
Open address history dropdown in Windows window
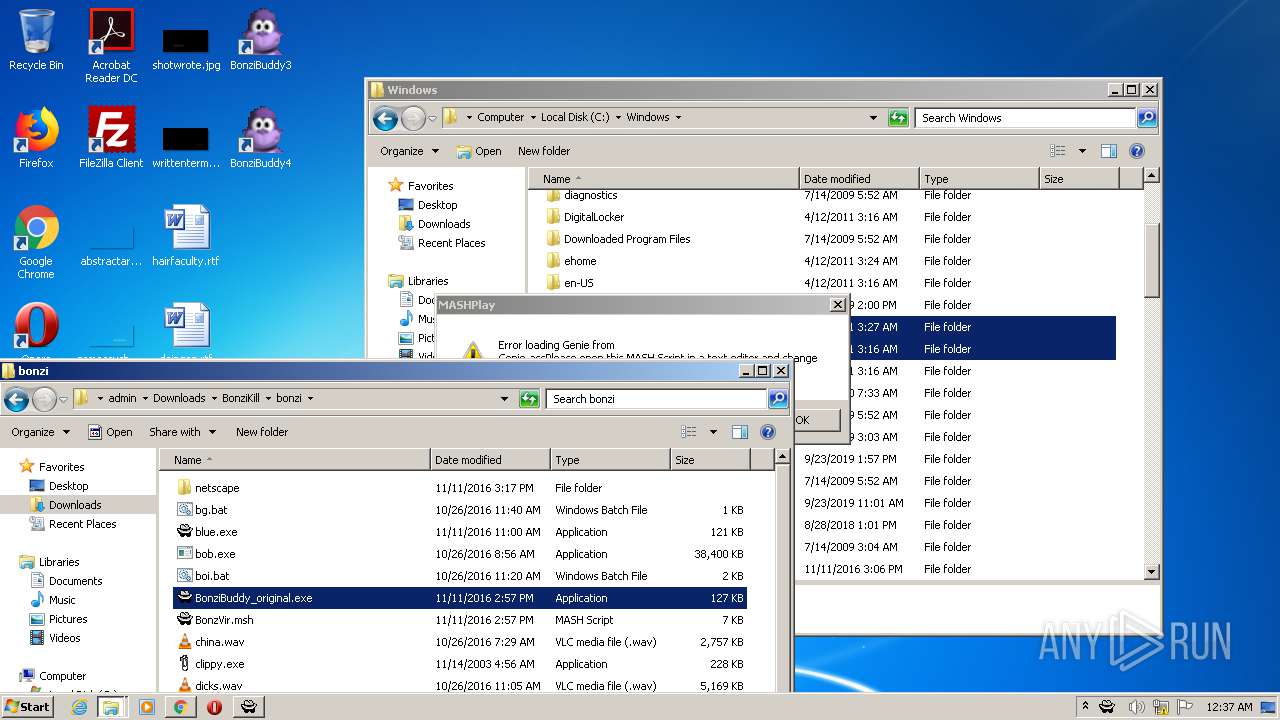point(873,118)
